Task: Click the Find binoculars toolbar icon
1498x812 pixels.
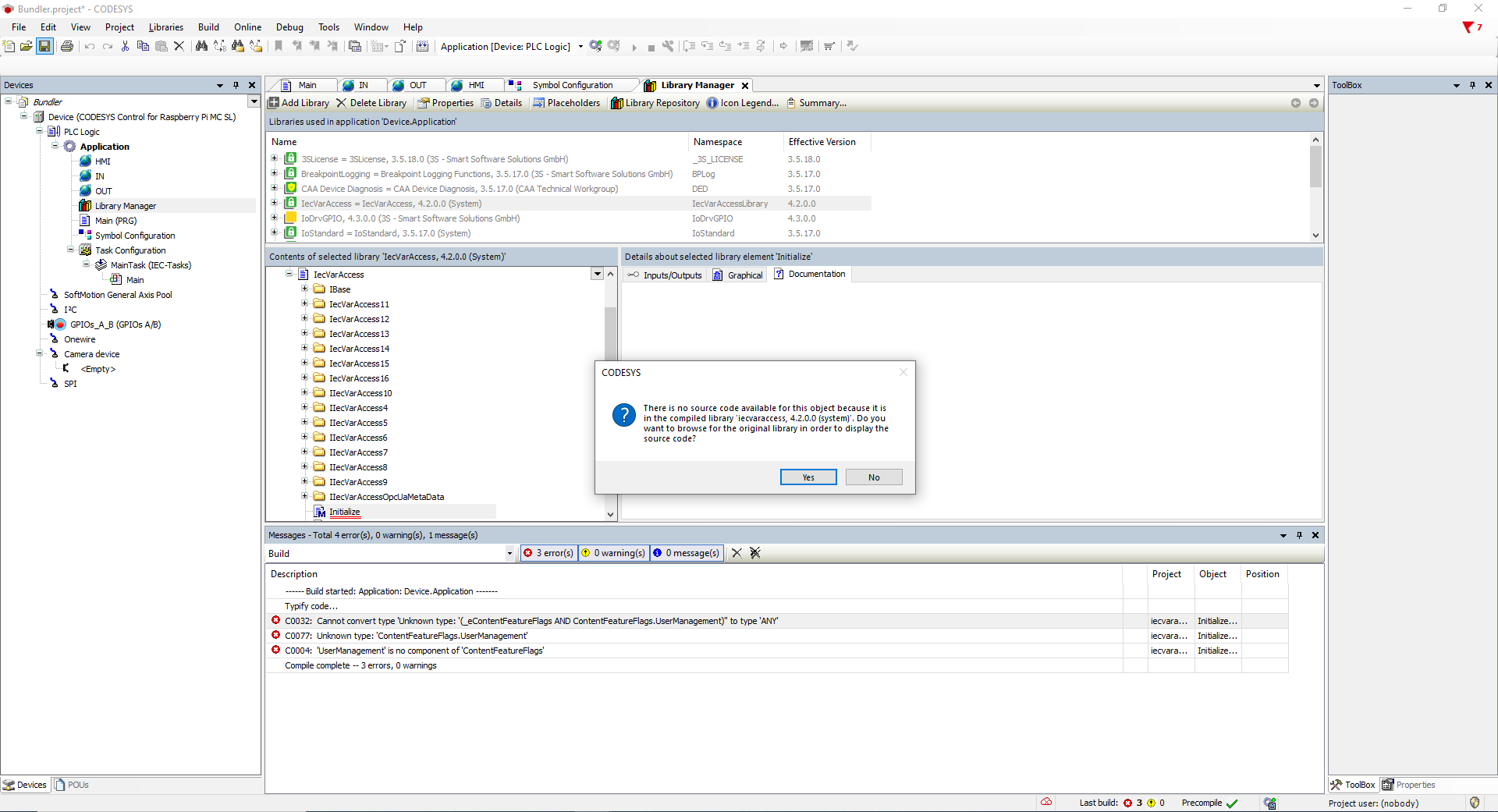Action: (201, 46)
